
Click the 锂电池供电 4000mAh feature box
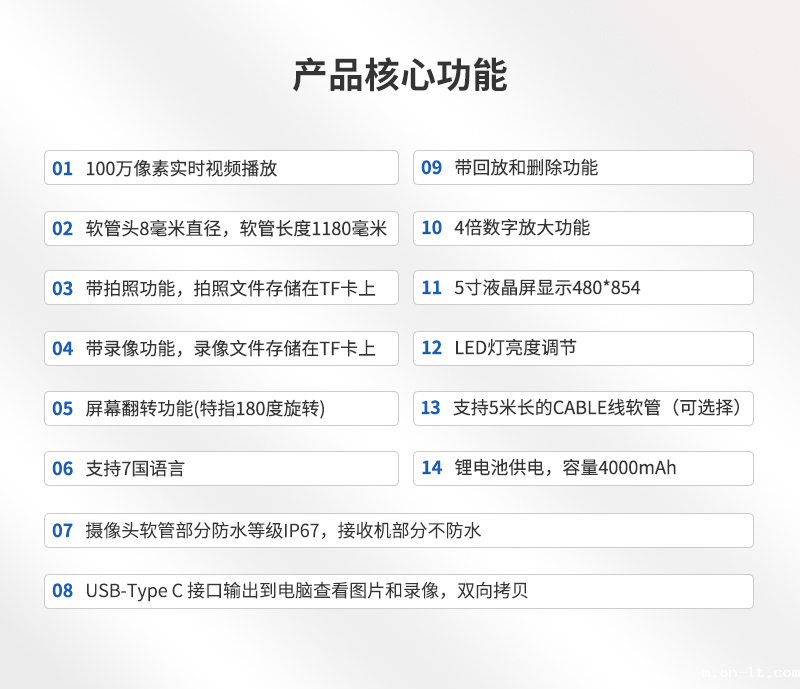(x=583, y=468)
